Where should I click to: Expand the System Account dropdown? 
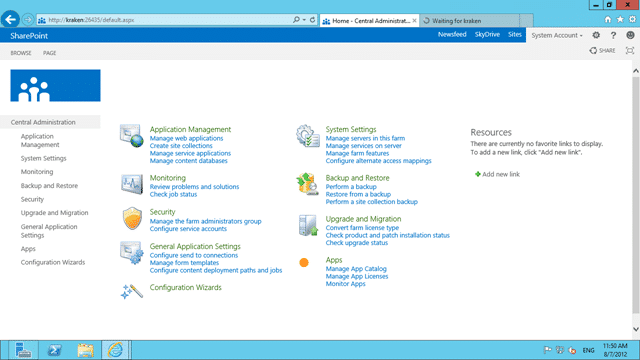coord(557,36)
